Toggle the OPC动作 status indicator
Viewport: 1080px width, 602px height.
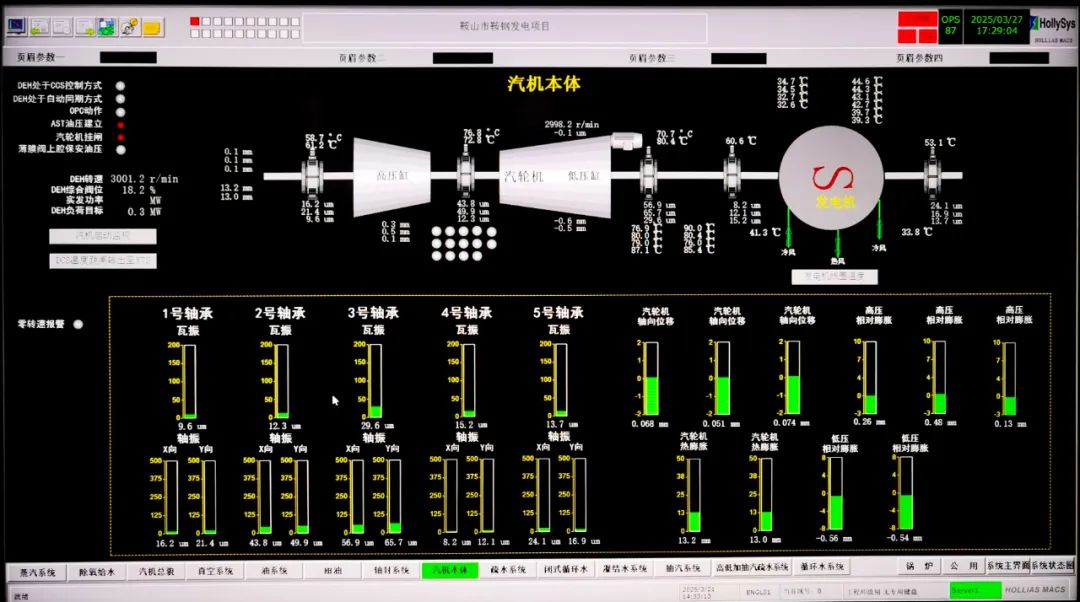pos(120,111)
